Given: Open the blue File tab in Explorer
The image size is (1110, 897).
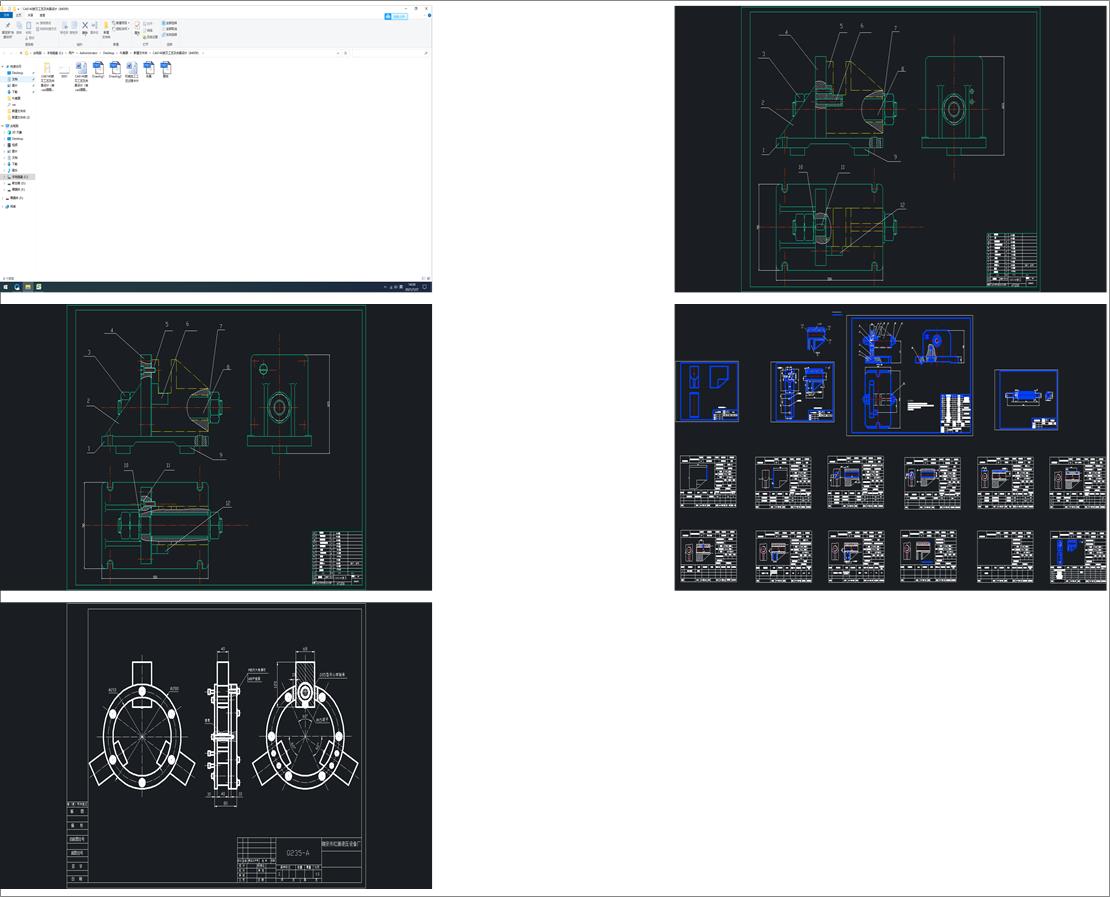Looking at the screenshot, I should pos(6,15).
